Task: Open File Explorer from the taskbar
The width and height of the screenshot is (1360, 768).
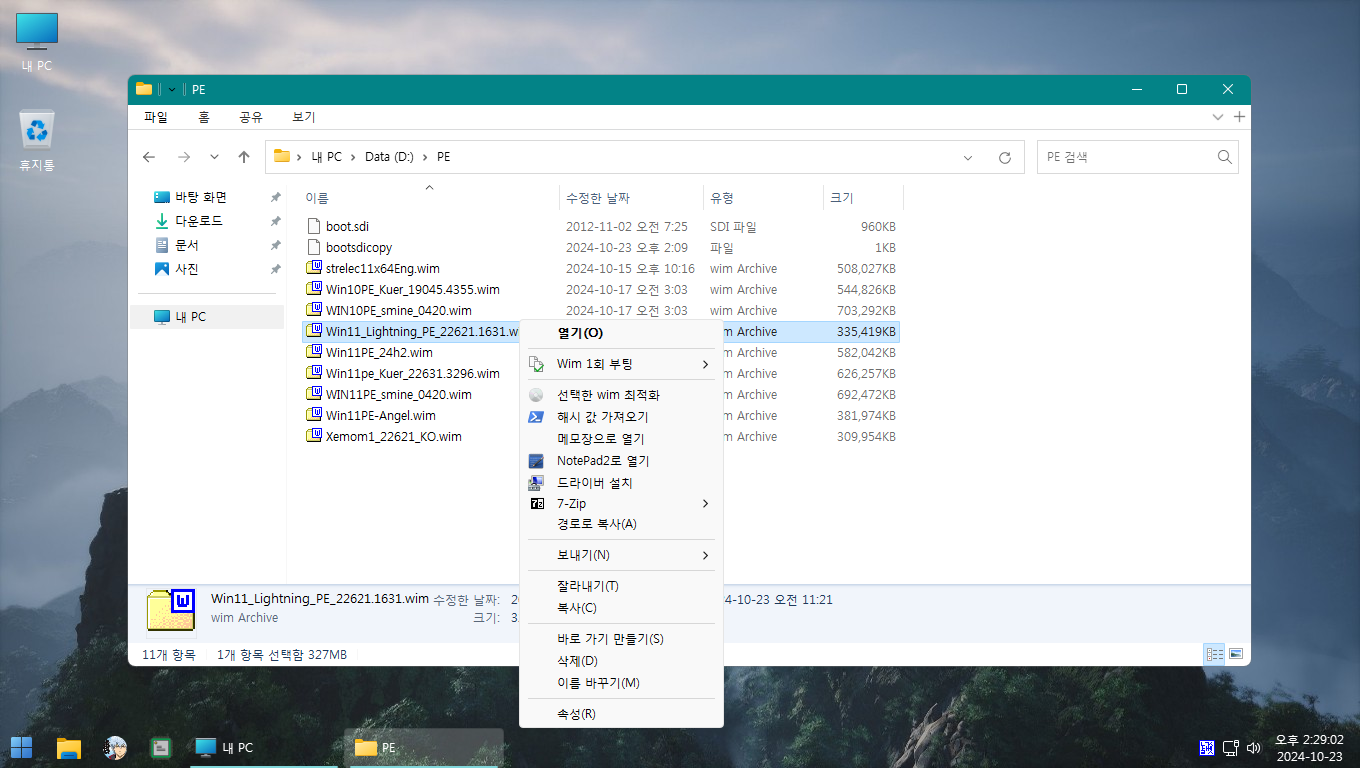Action: [68, 747]
